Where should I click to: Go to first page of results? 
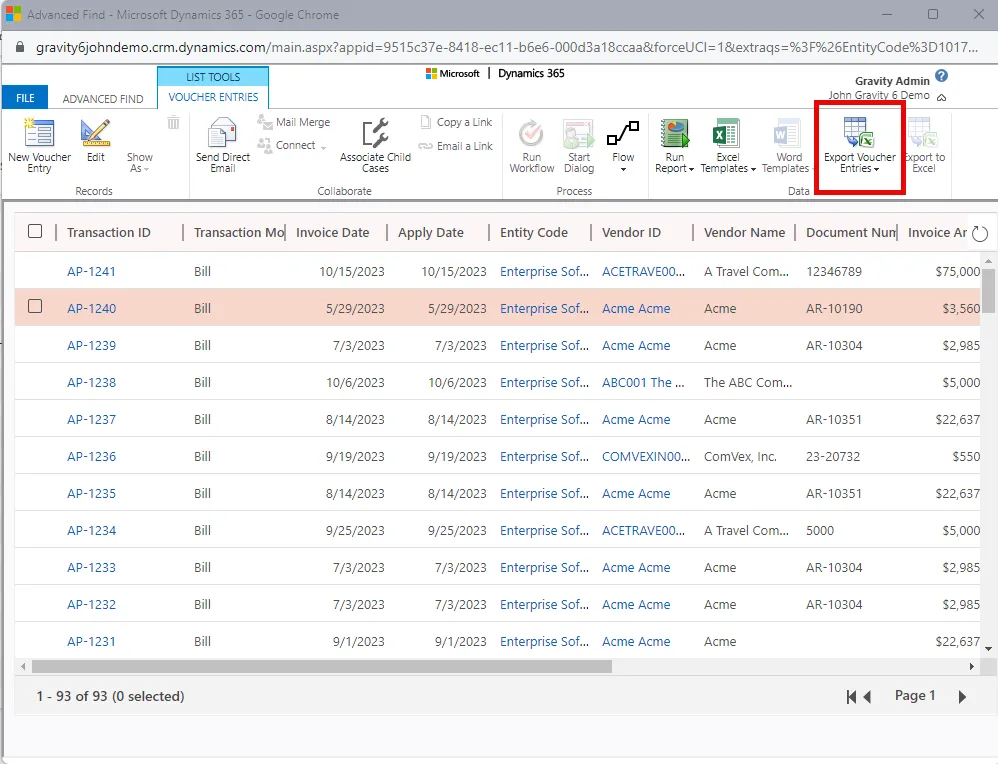pyautogui.click(x=850, y=697)
